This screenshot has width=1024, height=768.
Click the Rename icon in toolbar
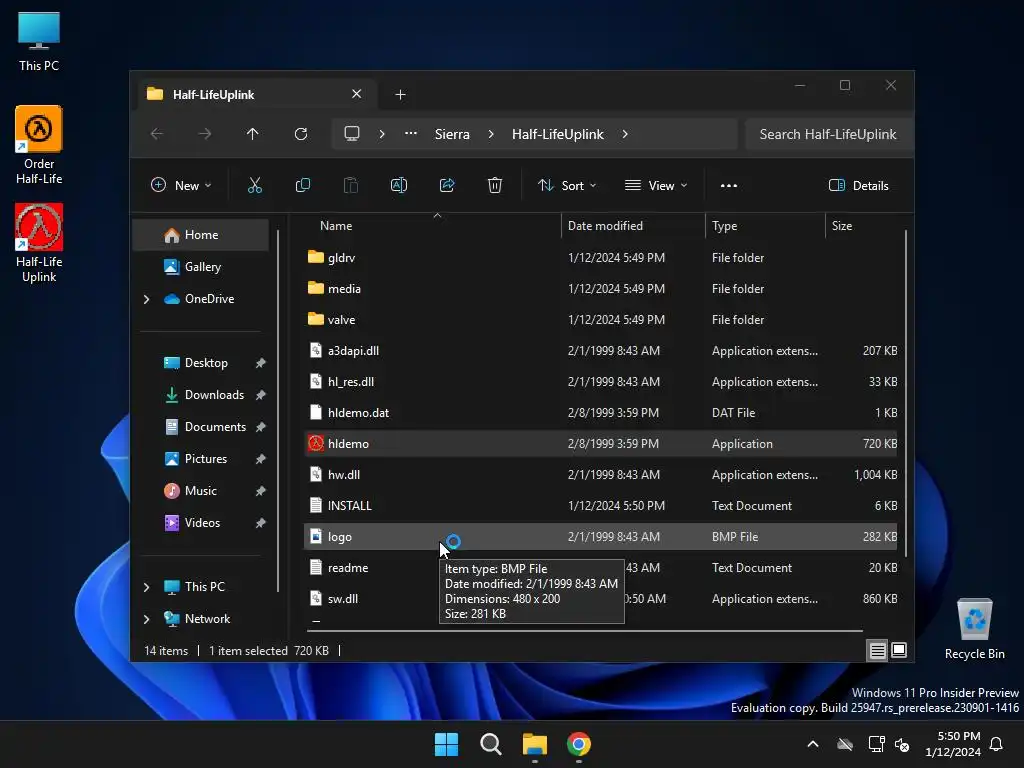398,185
